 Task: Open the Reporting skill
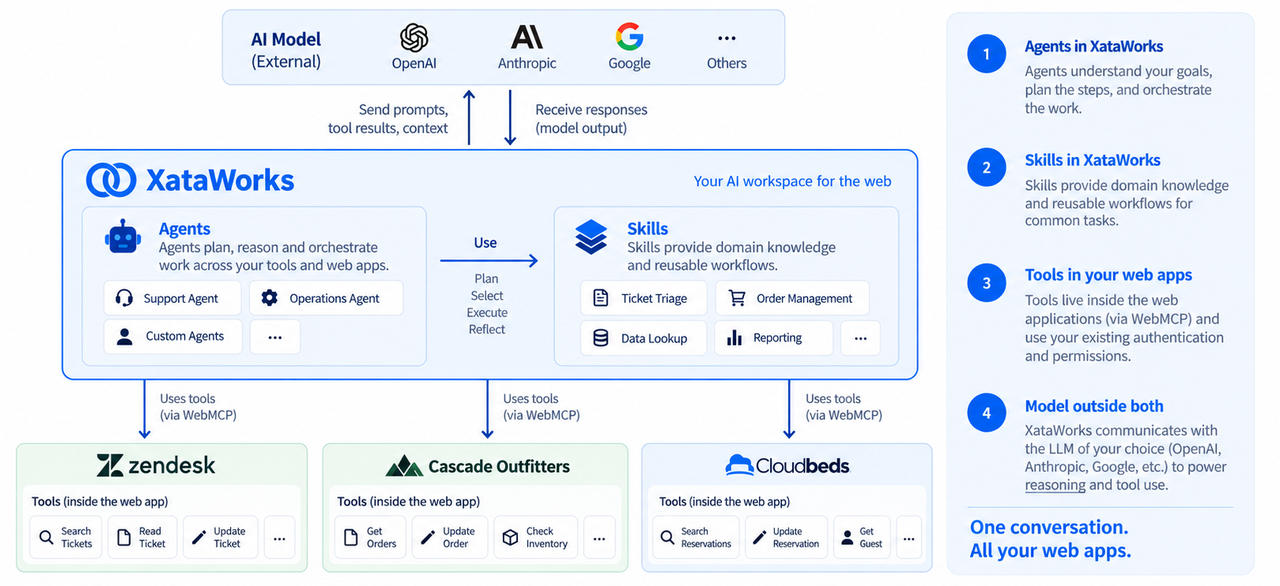[x=774, y=338]
